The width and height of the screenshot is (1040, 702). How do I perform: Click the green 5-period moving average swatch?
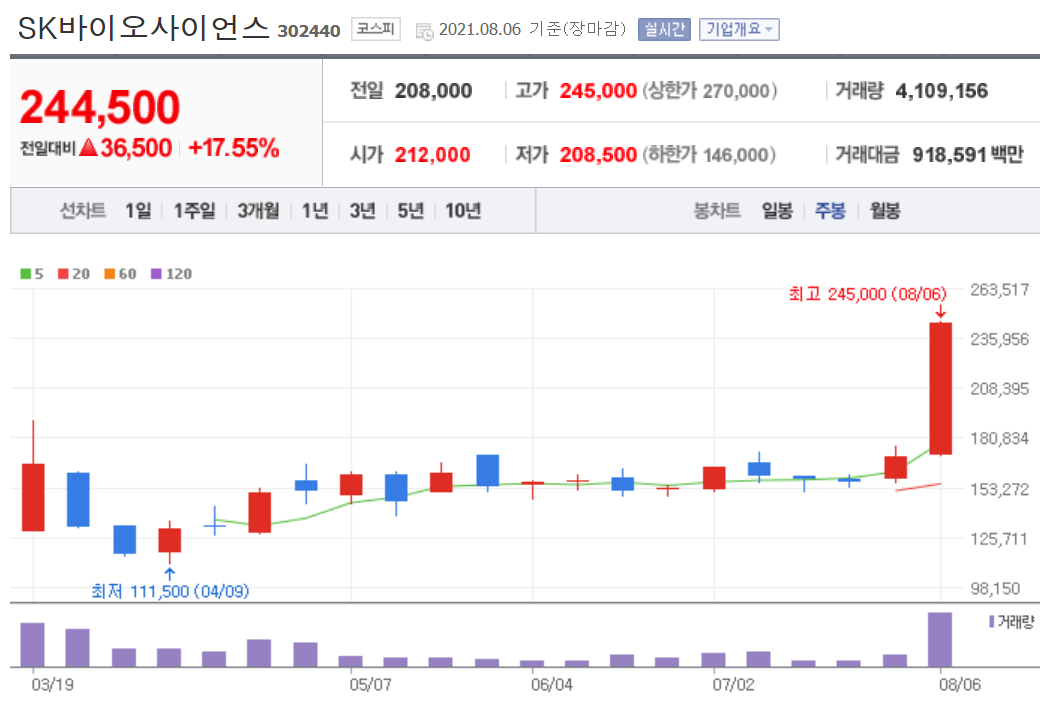[x=26, y=274]
